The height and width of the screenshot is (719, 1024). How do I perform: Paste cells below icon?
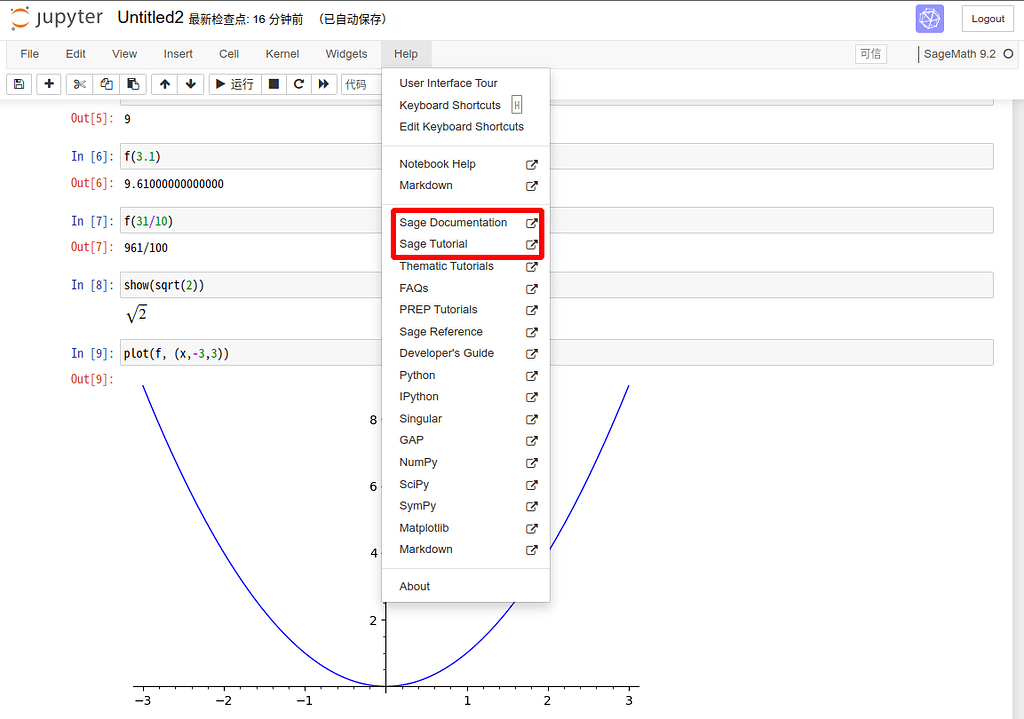click(x=133, y=84)
